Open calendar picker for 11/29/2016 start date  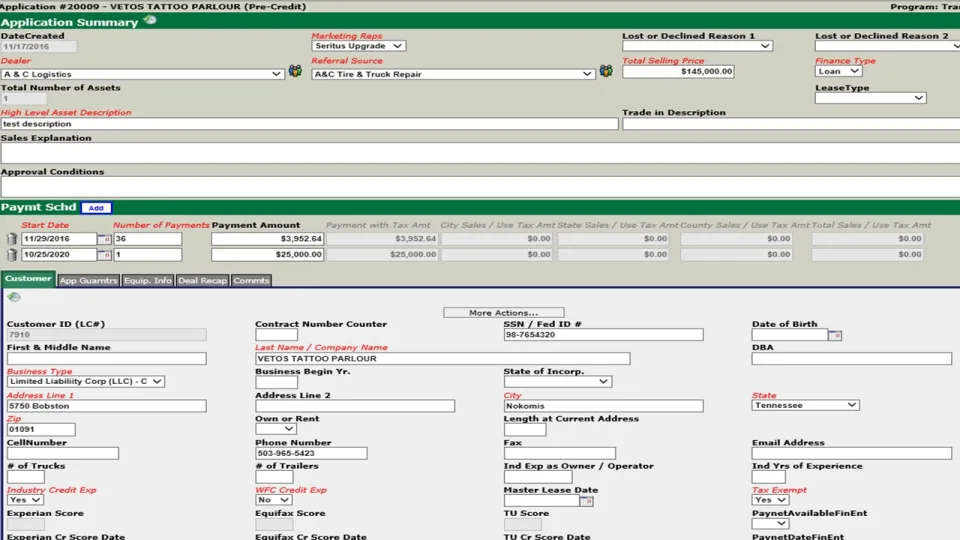pos(104,239)
